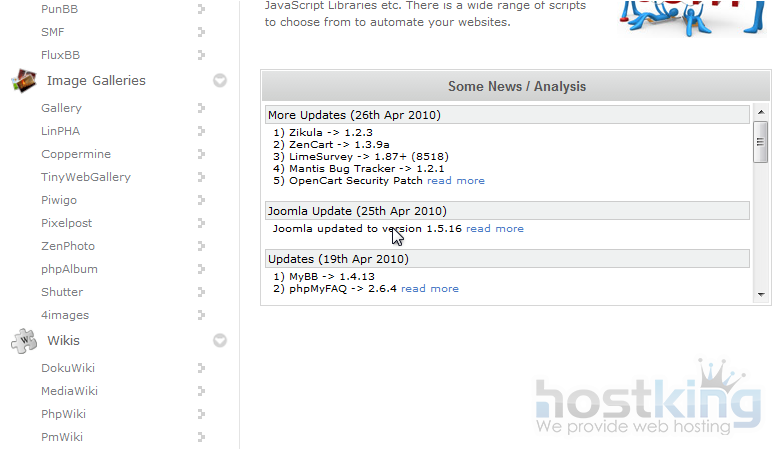Viewport: 776px width, 450px height.
Task: Collapse the Wikis section
Action: pos(220,341)
